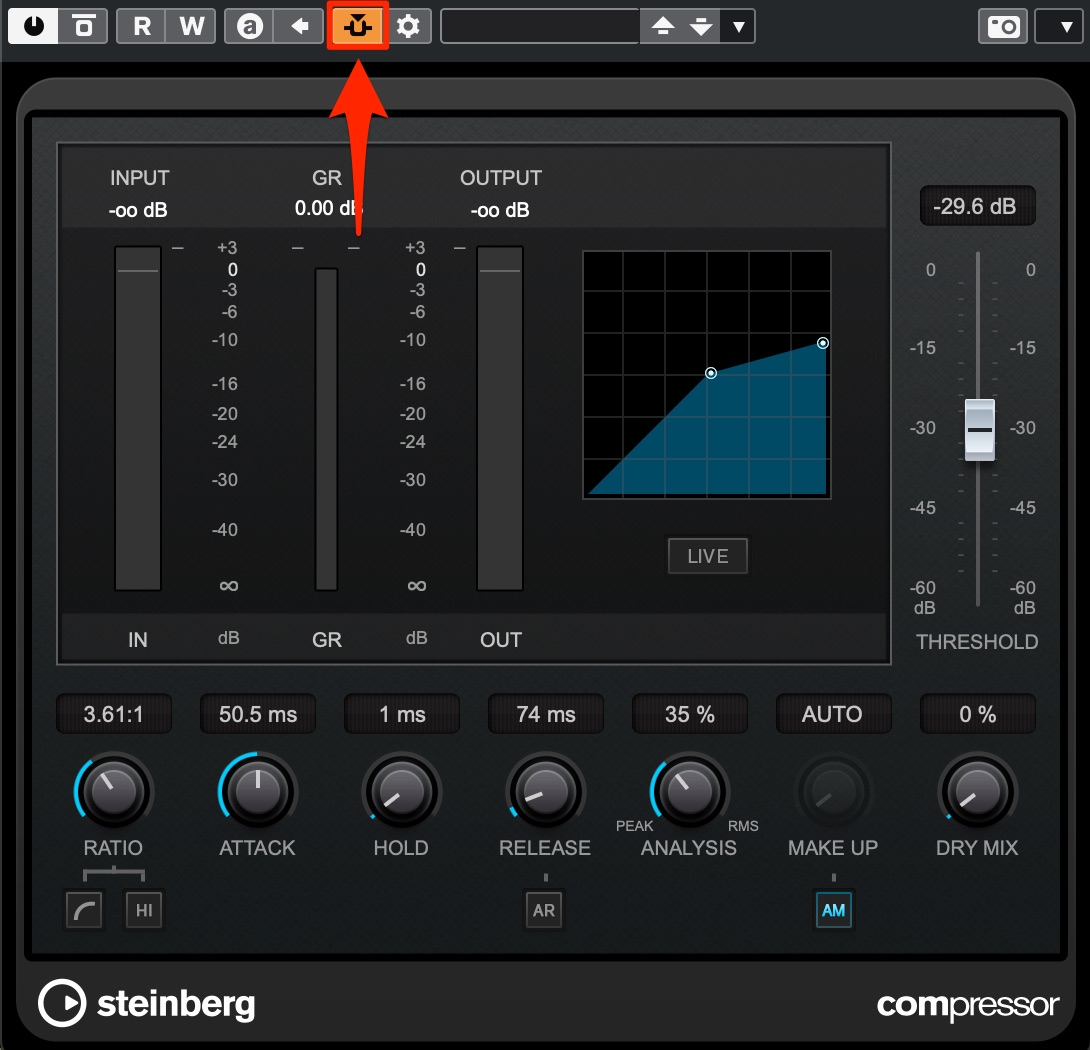The image size is (1090, 1050).
Task: Click the DRY MIX knob
Action: 977,791
